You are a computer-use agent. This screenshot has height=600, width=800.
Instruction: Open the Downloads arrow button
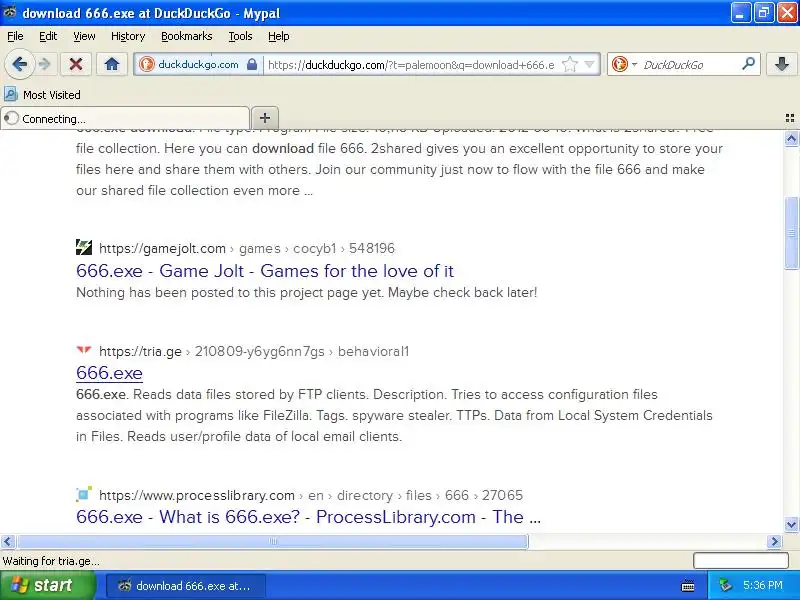tap(781, 64)
